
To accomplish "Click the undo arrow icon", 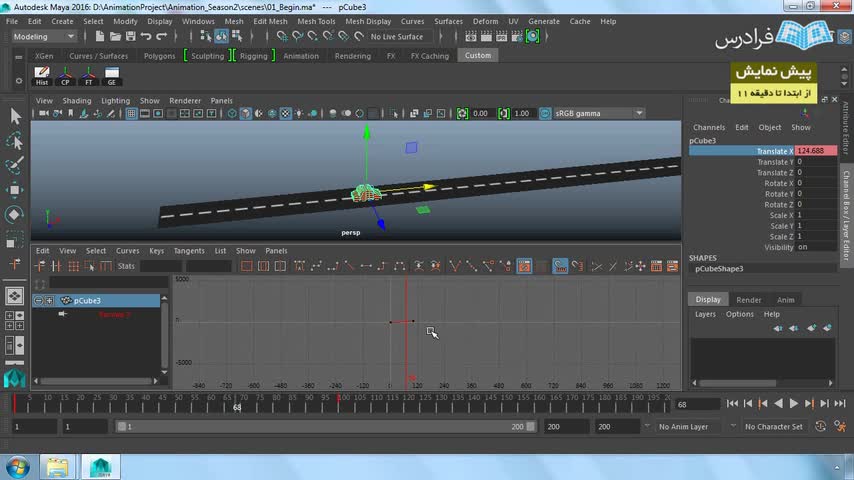I will coord(145,37).
